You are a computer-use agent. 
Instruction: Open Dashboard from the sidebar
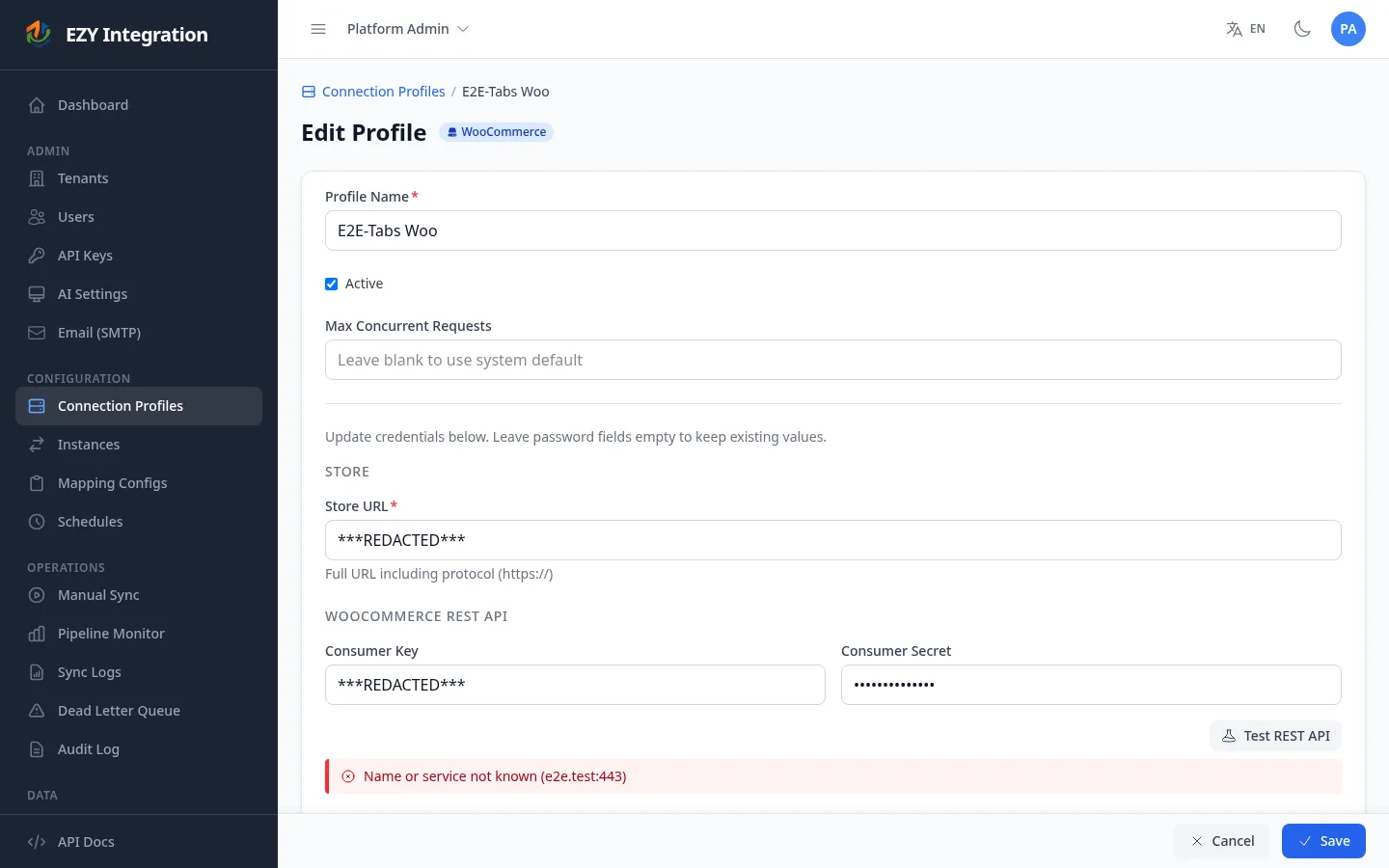tap(139, 105)
